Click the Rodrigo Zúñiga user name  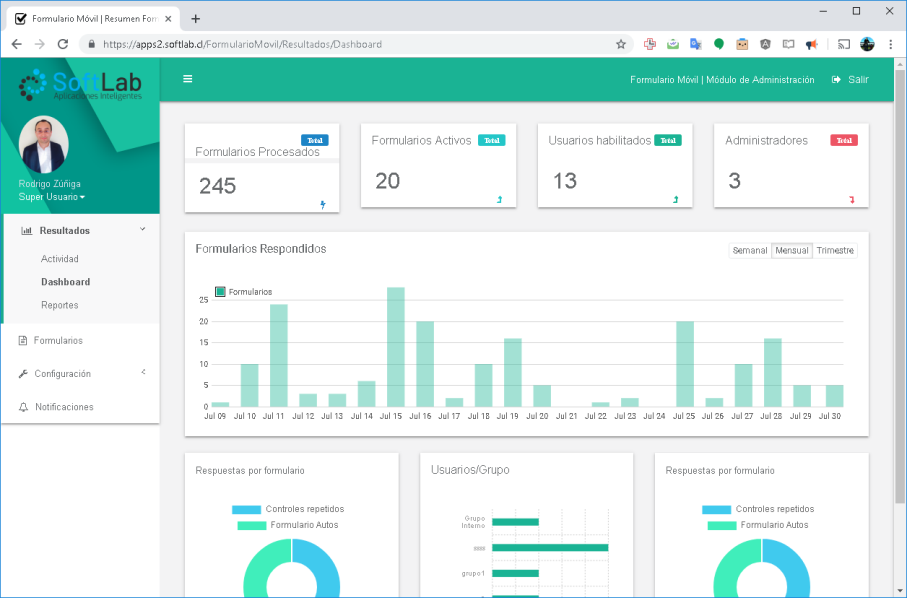tap(50, 183)
